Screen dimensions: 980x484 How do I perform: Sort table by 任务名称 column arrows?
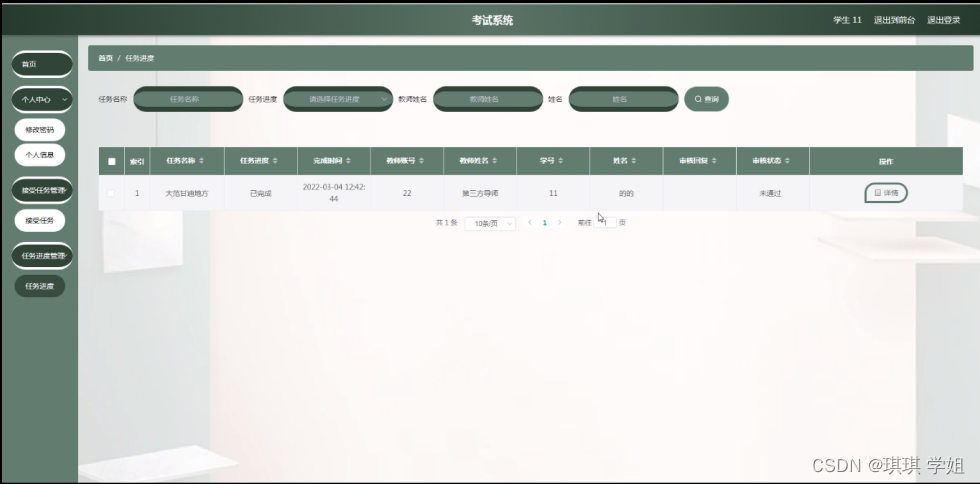point(201,161)
